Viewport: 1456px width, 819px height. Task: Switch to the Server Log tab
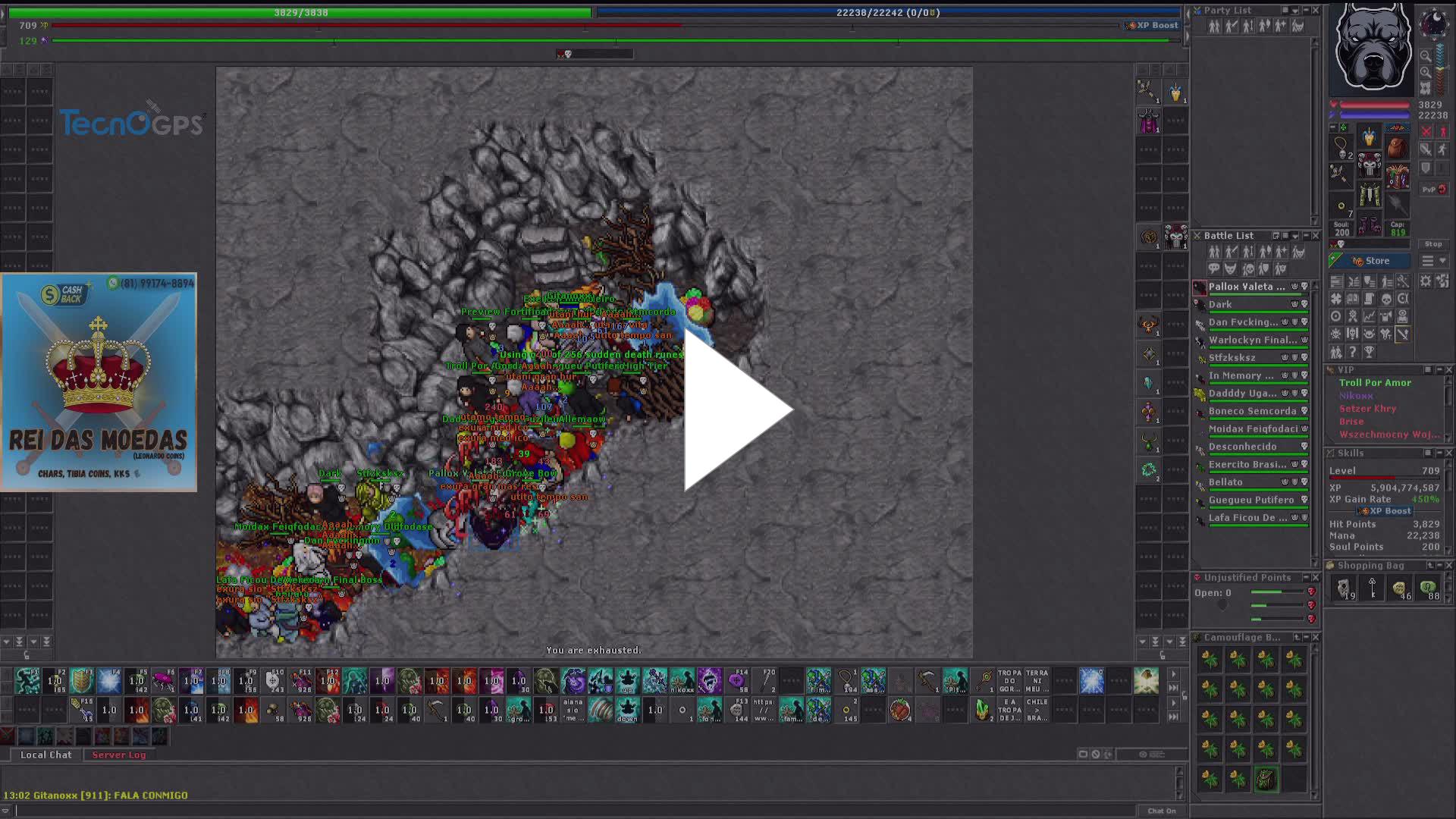coord(118,755)
